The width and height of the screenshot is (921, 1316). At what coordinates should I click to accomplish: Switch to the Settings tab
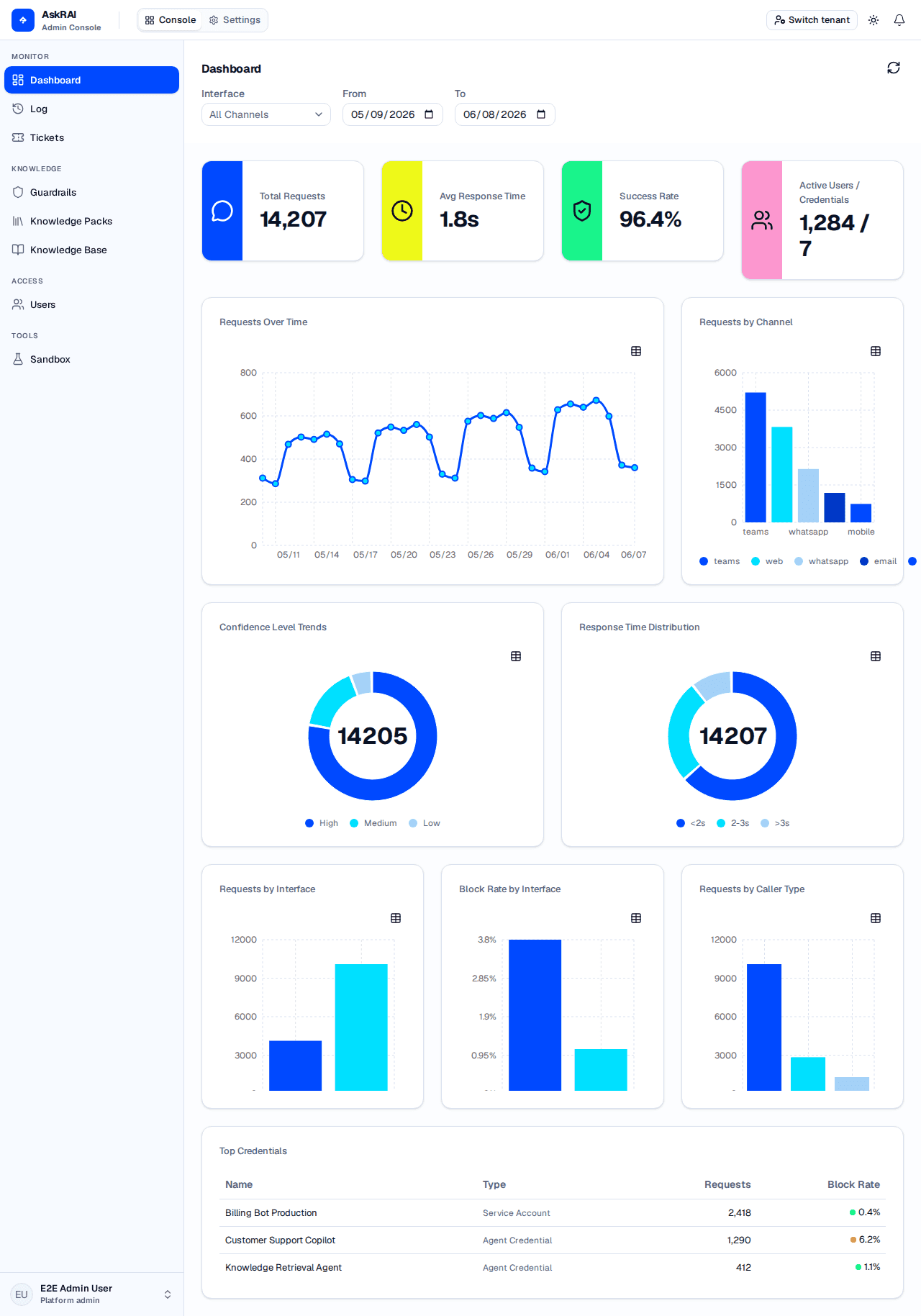pos(235,20)
